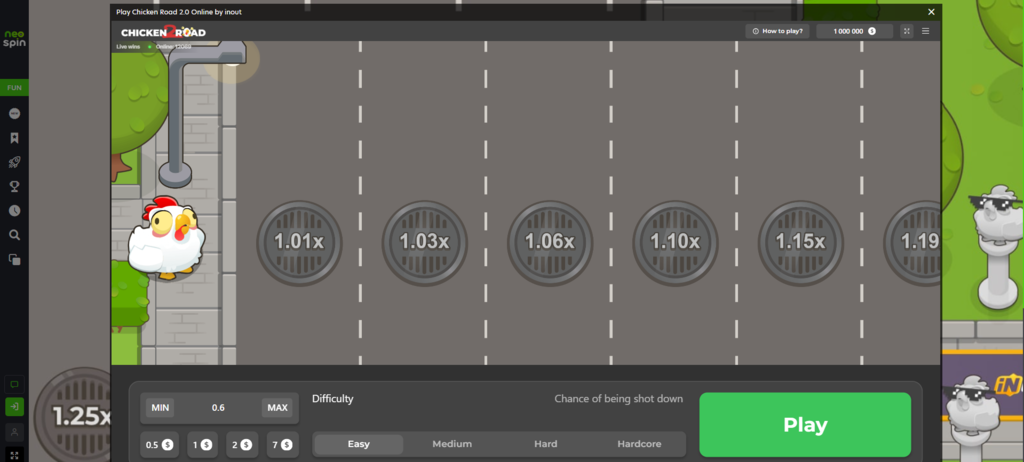
Task: Close the Chicken Road game overlay
Action: (x=931, y=12)
